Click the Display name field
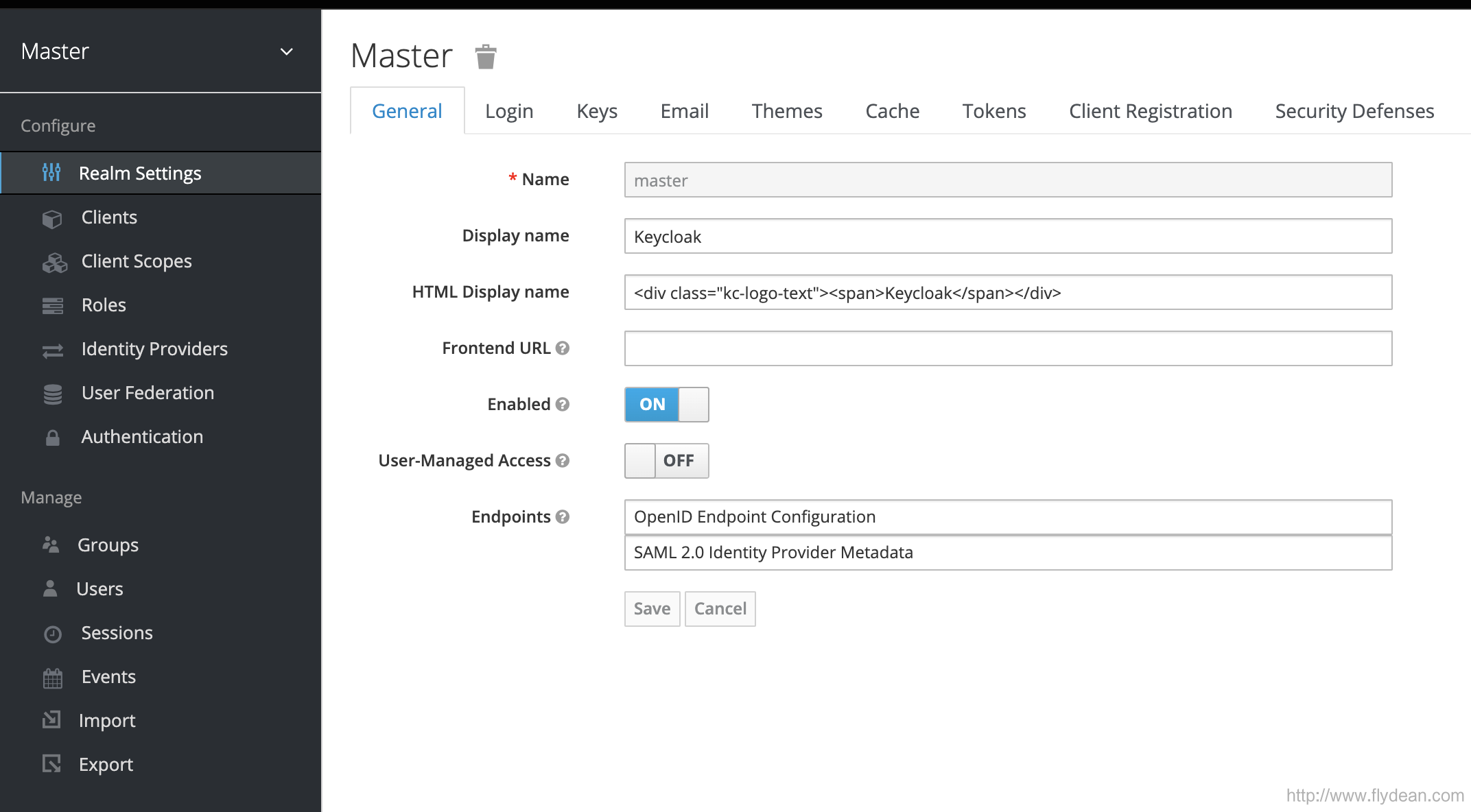The height and width of the screenshot is (812, 1471). tap(1008, 236)
